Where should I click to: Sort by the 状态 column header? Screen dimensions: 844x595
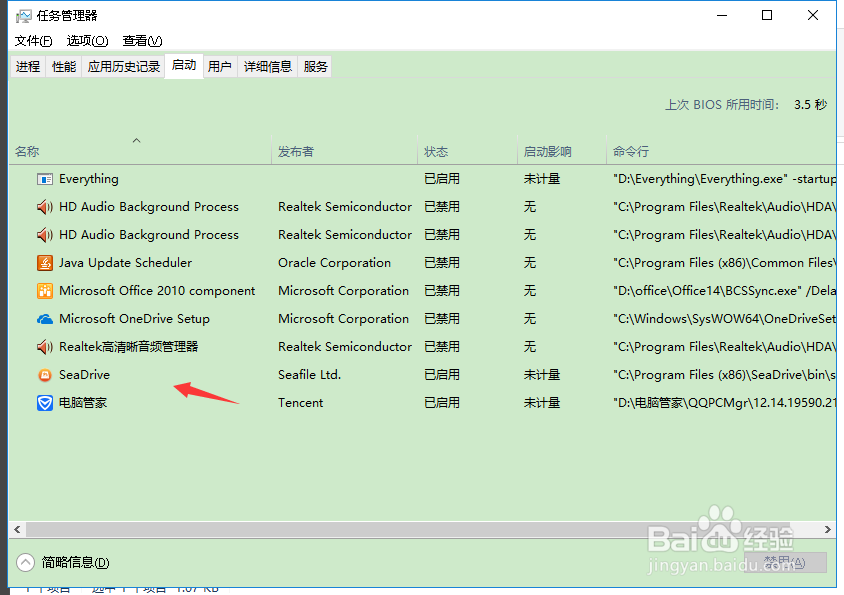(x=467, y=149)
